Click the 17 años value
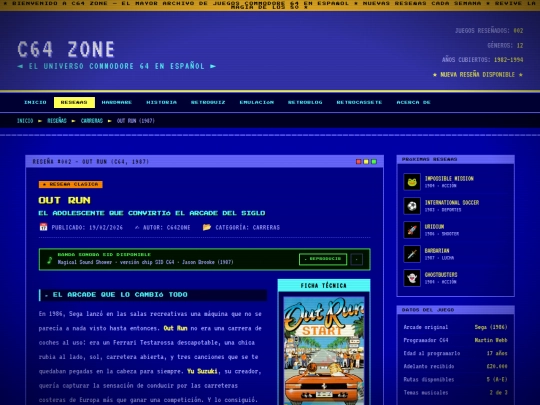Viewport: 540px width, 405px height. pos(497,353)
